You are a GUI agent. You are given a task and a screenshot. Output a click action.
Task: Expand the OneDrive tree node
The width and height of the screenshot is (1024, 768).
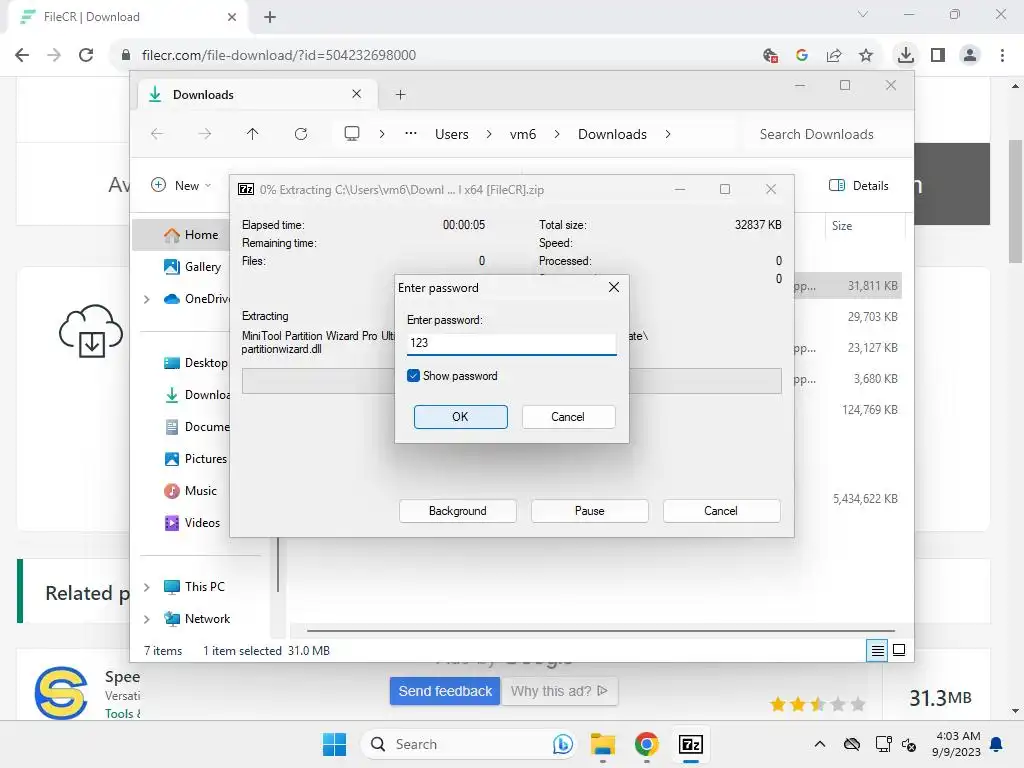[x=147, y=299]
